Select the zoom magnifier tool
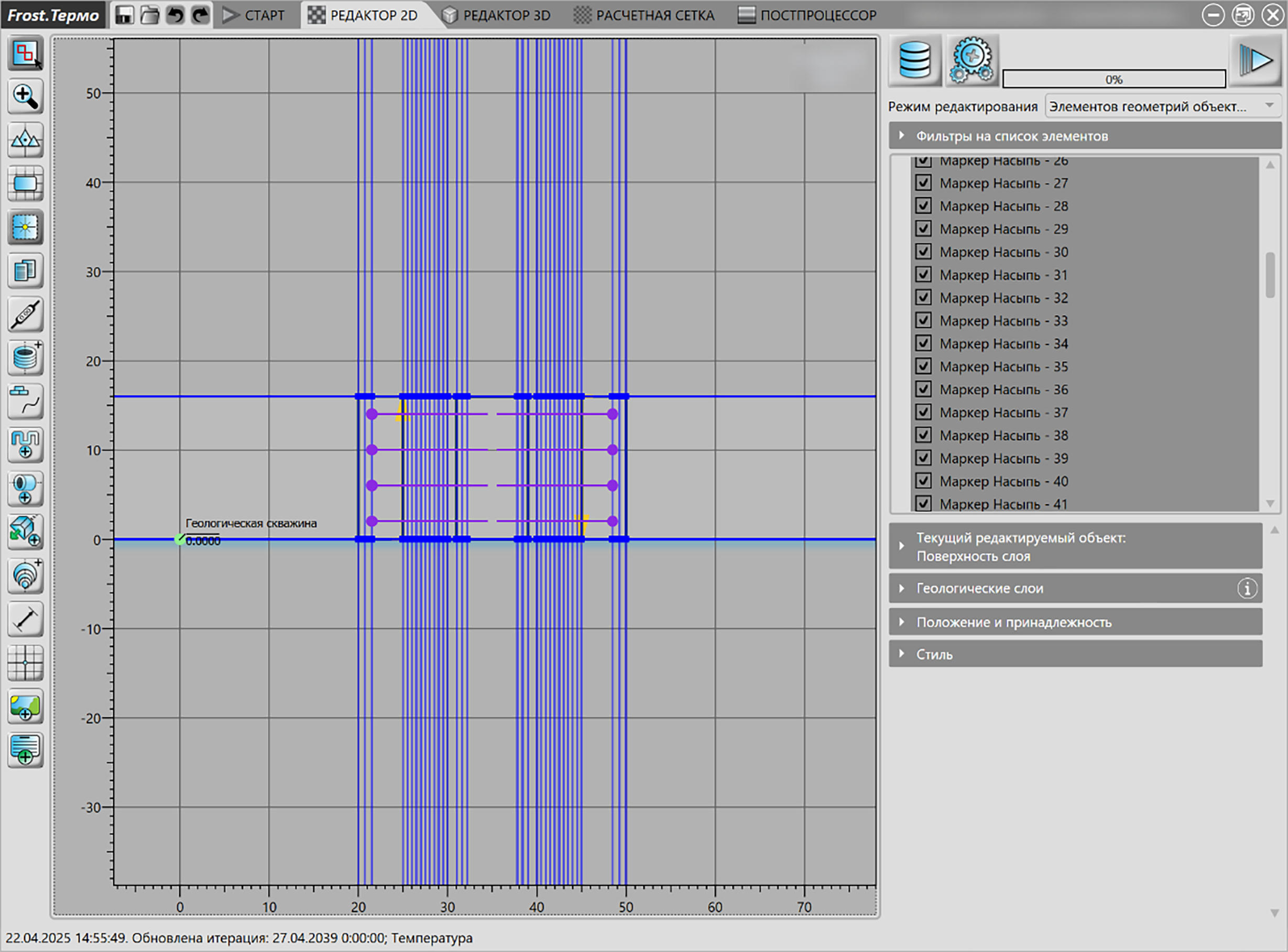1288x952 pixels. click(x=25, y=97)
